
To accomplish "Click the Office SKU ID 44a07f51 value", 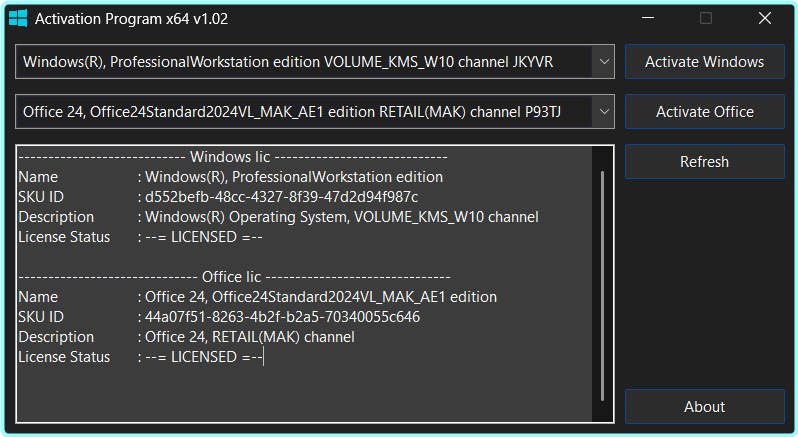I will (282, 317).
